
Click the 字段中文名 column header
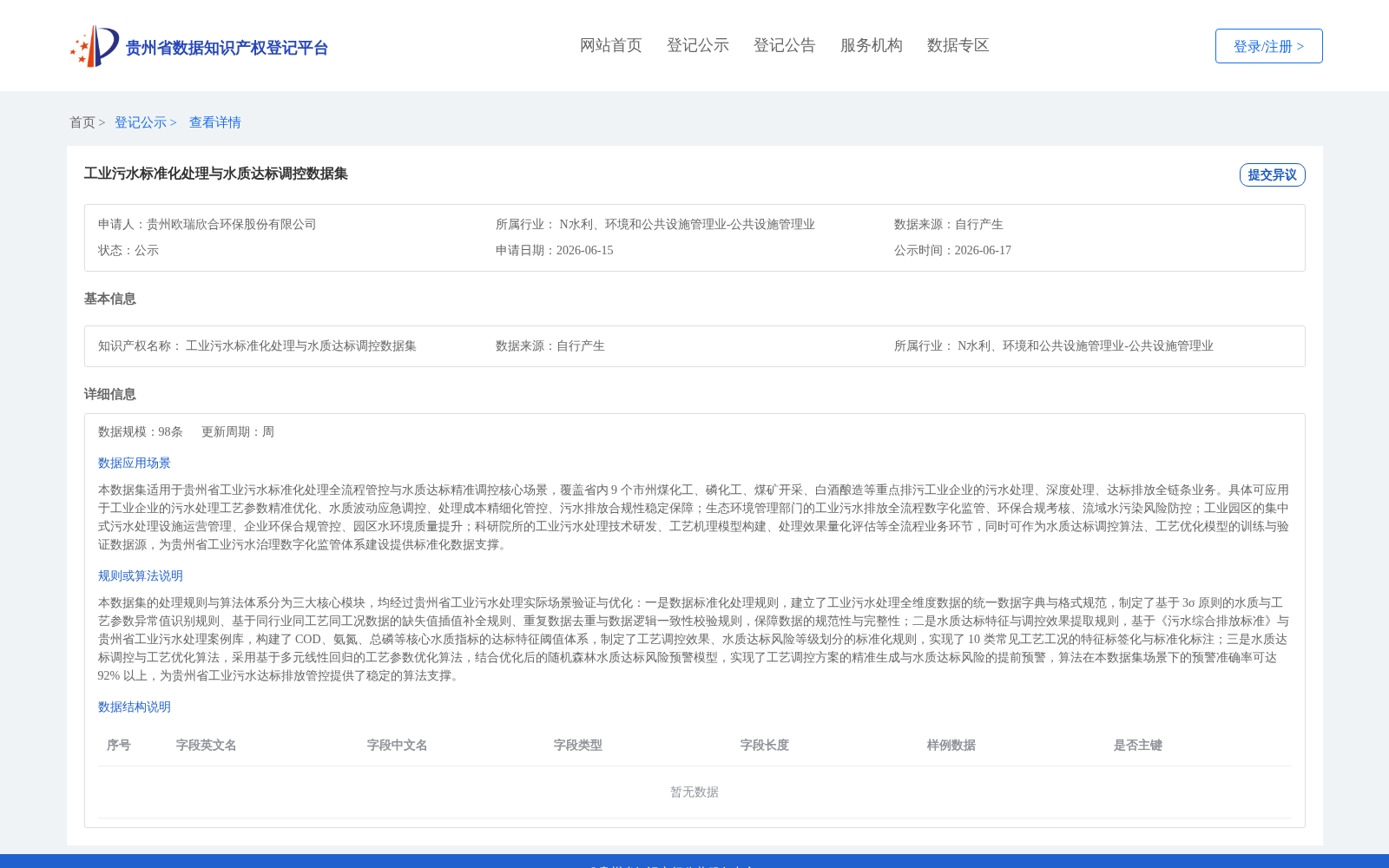[x=398, y=745]
